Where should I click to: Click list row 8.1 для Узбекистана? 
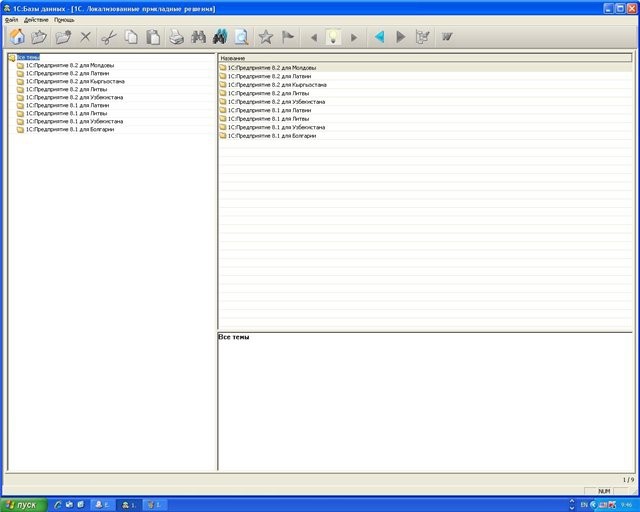tap(425, 127)
